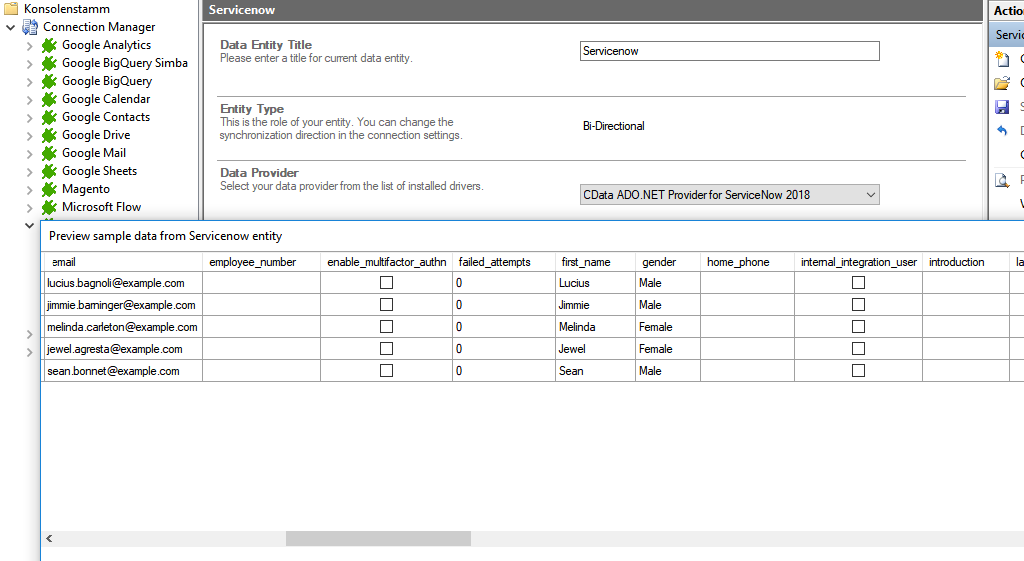1024x561 pixels.
Task: Check internal_integration_user for Sean row
Action: click(x=859, y=371)
